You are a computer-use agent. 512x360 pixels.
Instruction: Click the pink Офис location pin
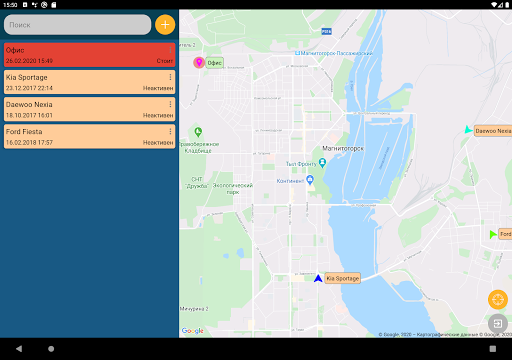[x=199, y=62]
